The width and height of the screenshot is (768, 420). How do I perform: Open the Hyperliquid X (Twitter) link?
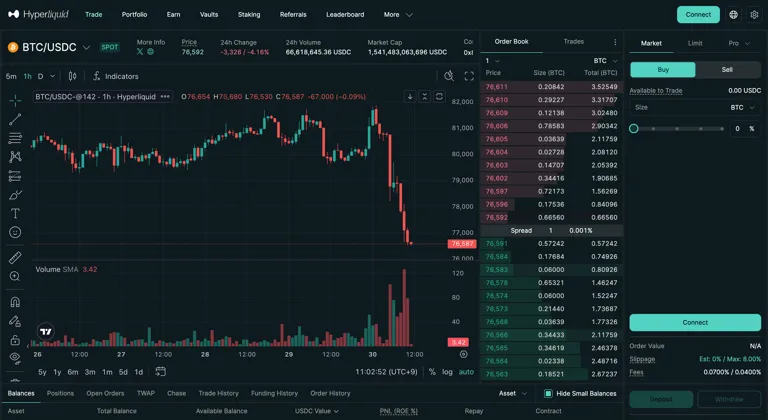[x=140, y=51]
